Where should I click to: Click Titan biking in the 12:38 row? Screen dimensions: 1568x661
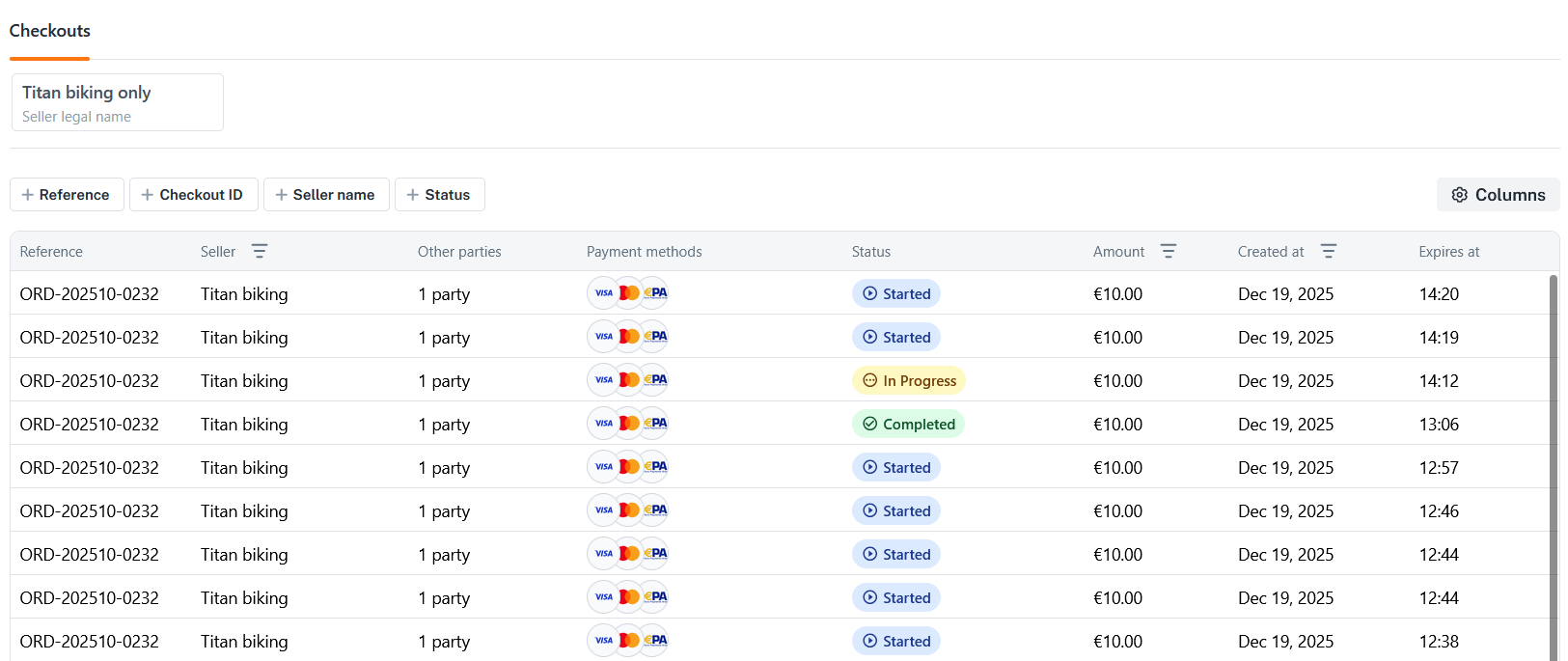tap(244, 641)
